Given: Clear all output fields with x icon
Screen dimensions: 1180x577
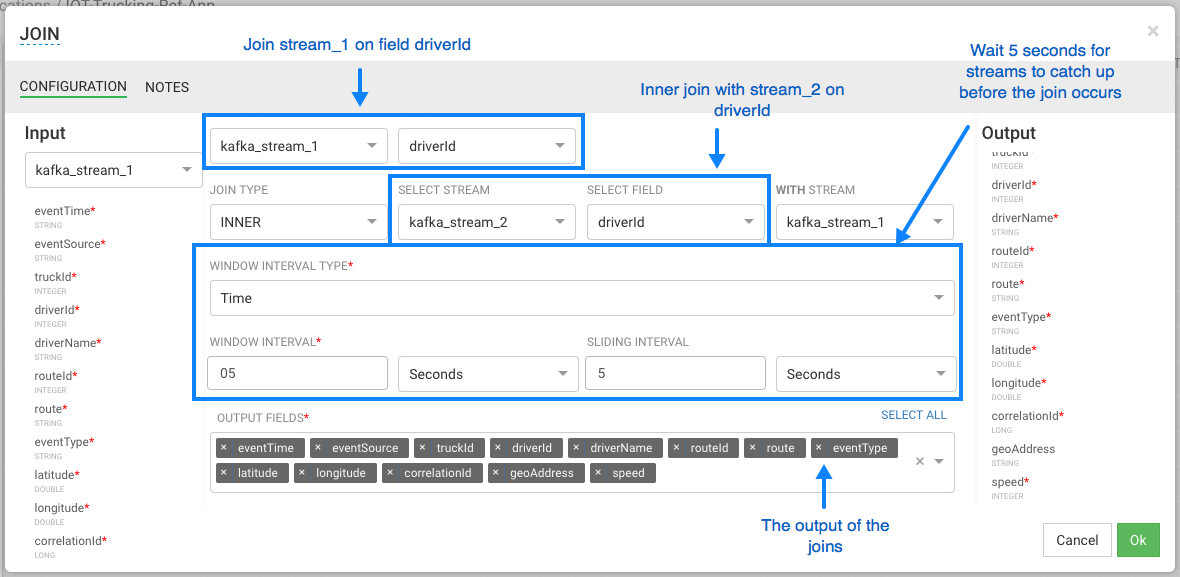Looking at the screenshot, I should point(919,461).
